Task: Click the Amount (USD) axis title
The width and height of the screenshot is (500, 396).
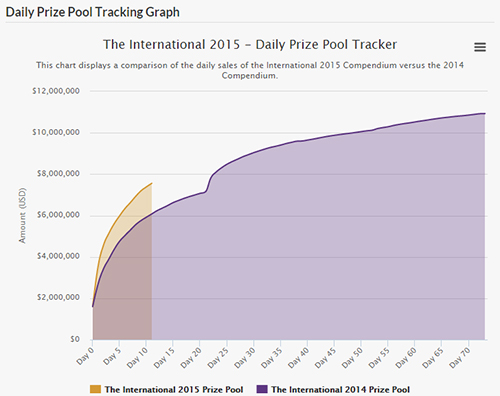Action: pos(22,215)
